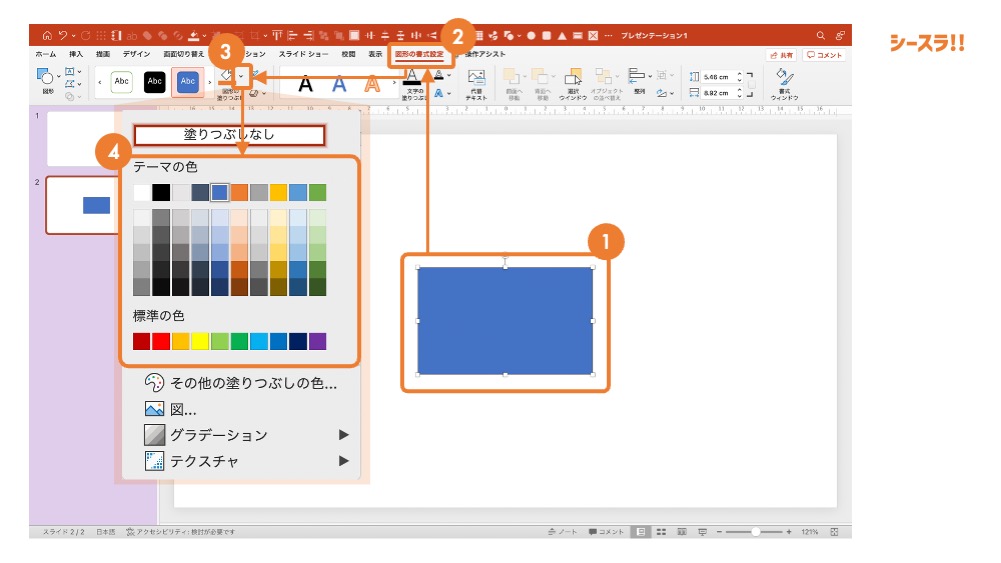Open the Home (ホーム) tab
1001x563 pixels.
pos(45,54)
